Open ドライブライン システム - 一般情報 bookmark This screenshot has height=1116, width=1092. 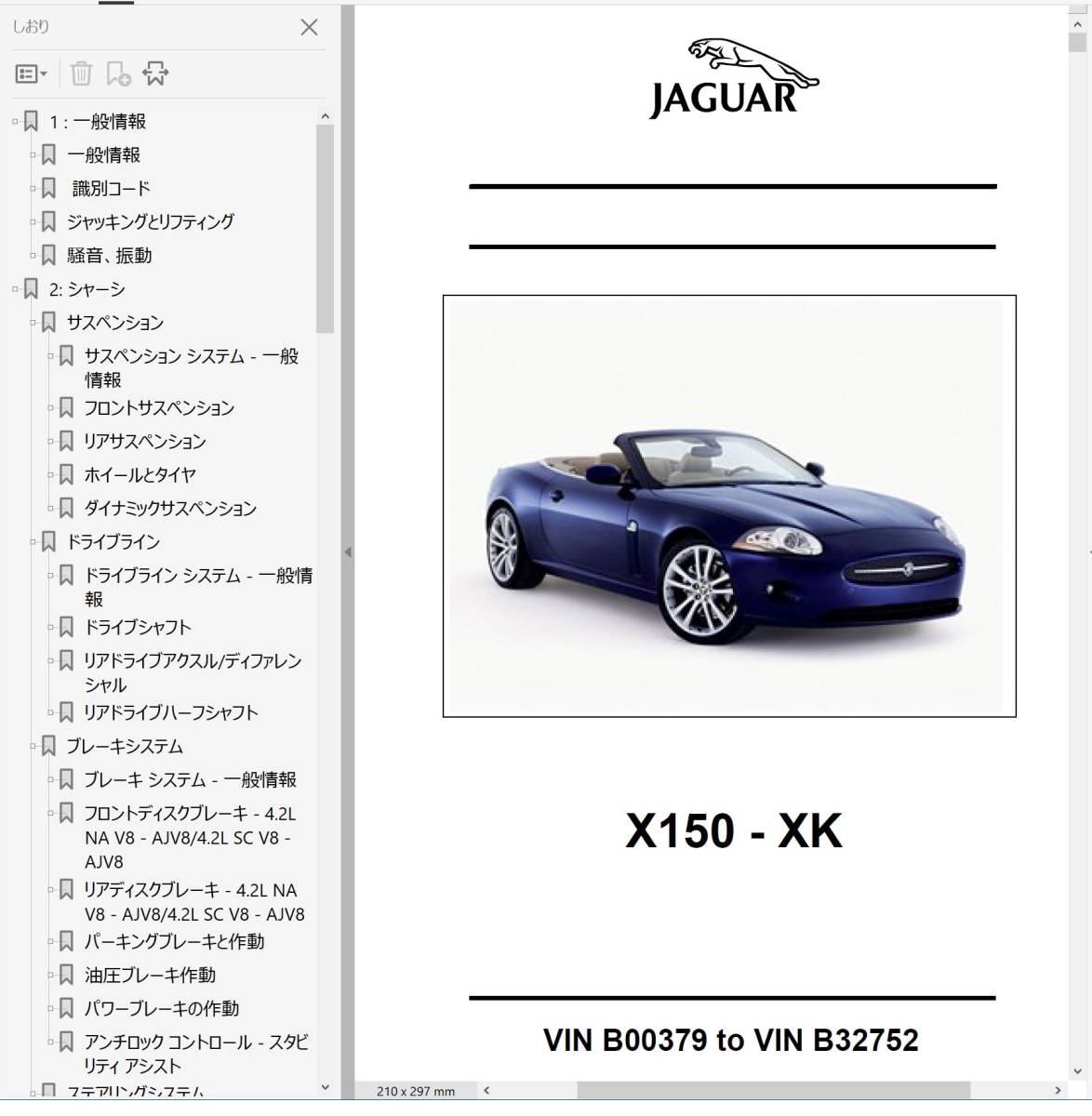point(198,588)
